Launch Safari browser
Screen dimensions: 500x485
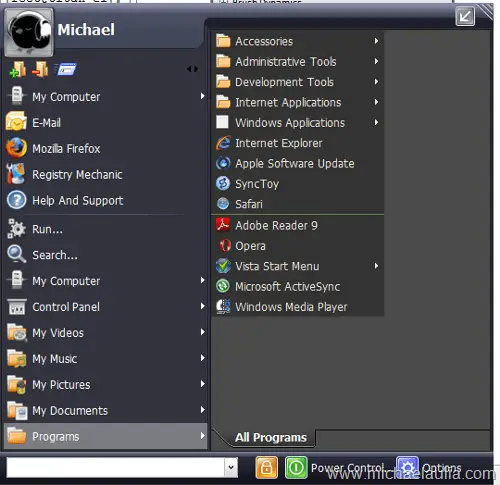[x=298, y=204]
